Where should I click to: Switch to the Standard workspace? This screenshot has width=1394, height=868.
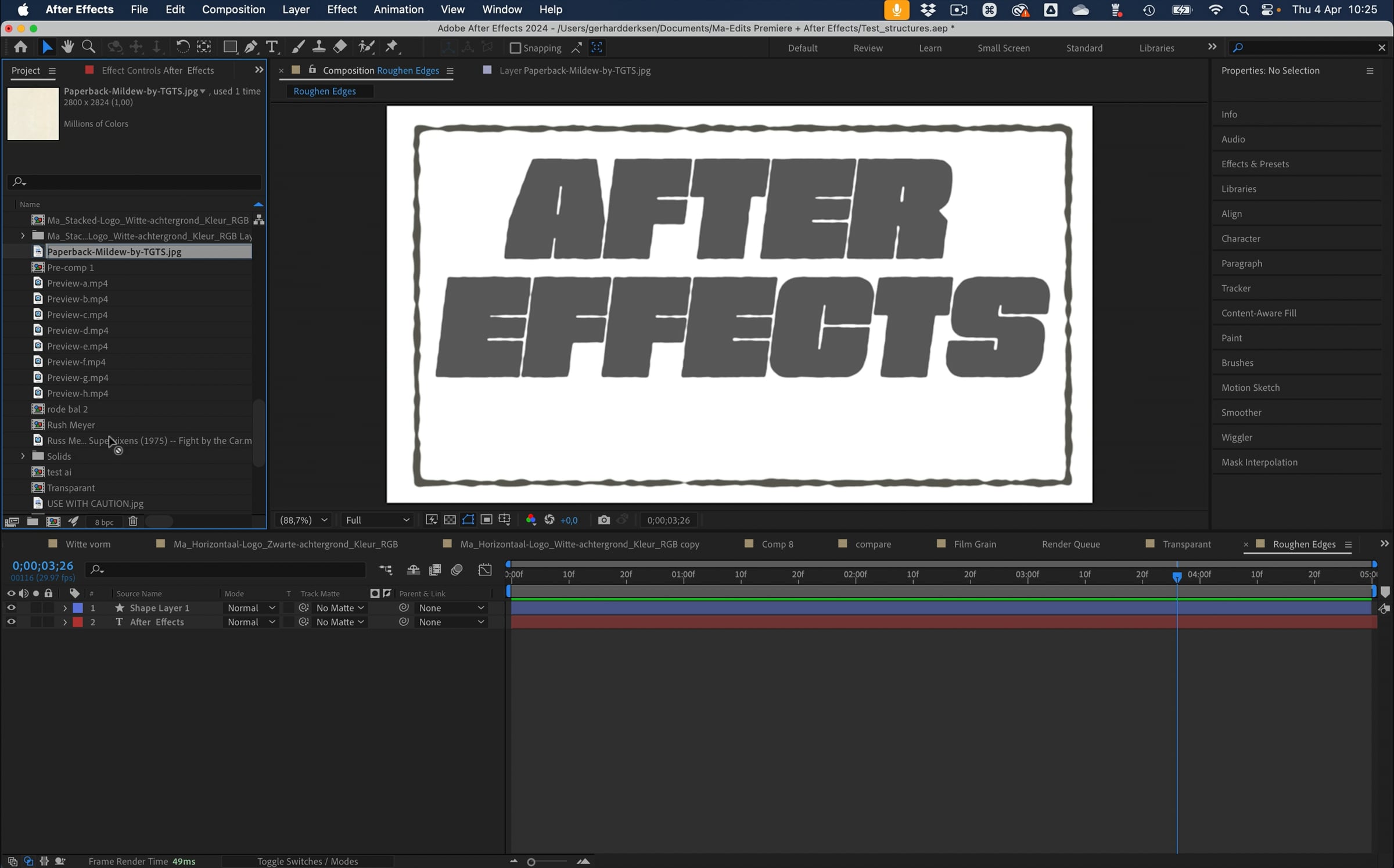[1084, 48]
